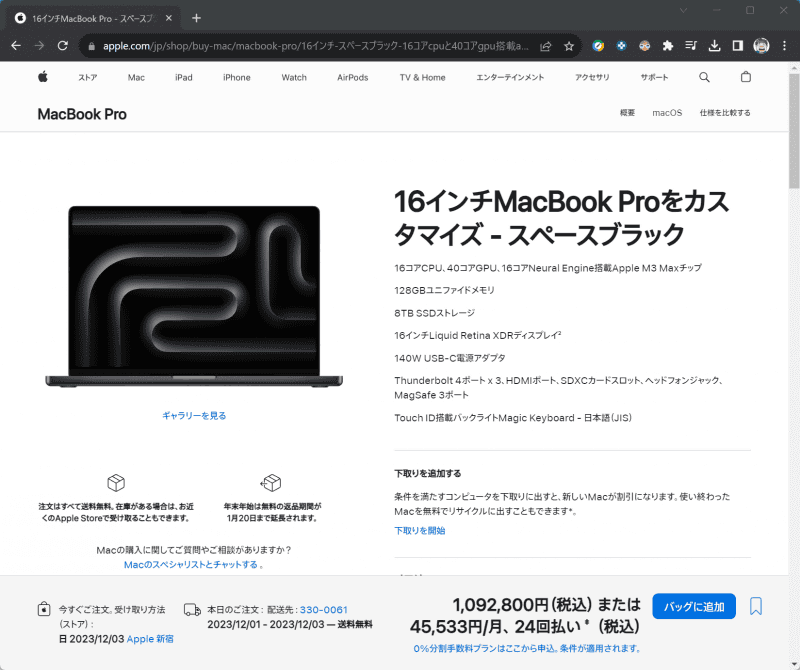Screen dimensions: 800x670
Task: Open the Apple site search
Action: click(x=704, y=76)
